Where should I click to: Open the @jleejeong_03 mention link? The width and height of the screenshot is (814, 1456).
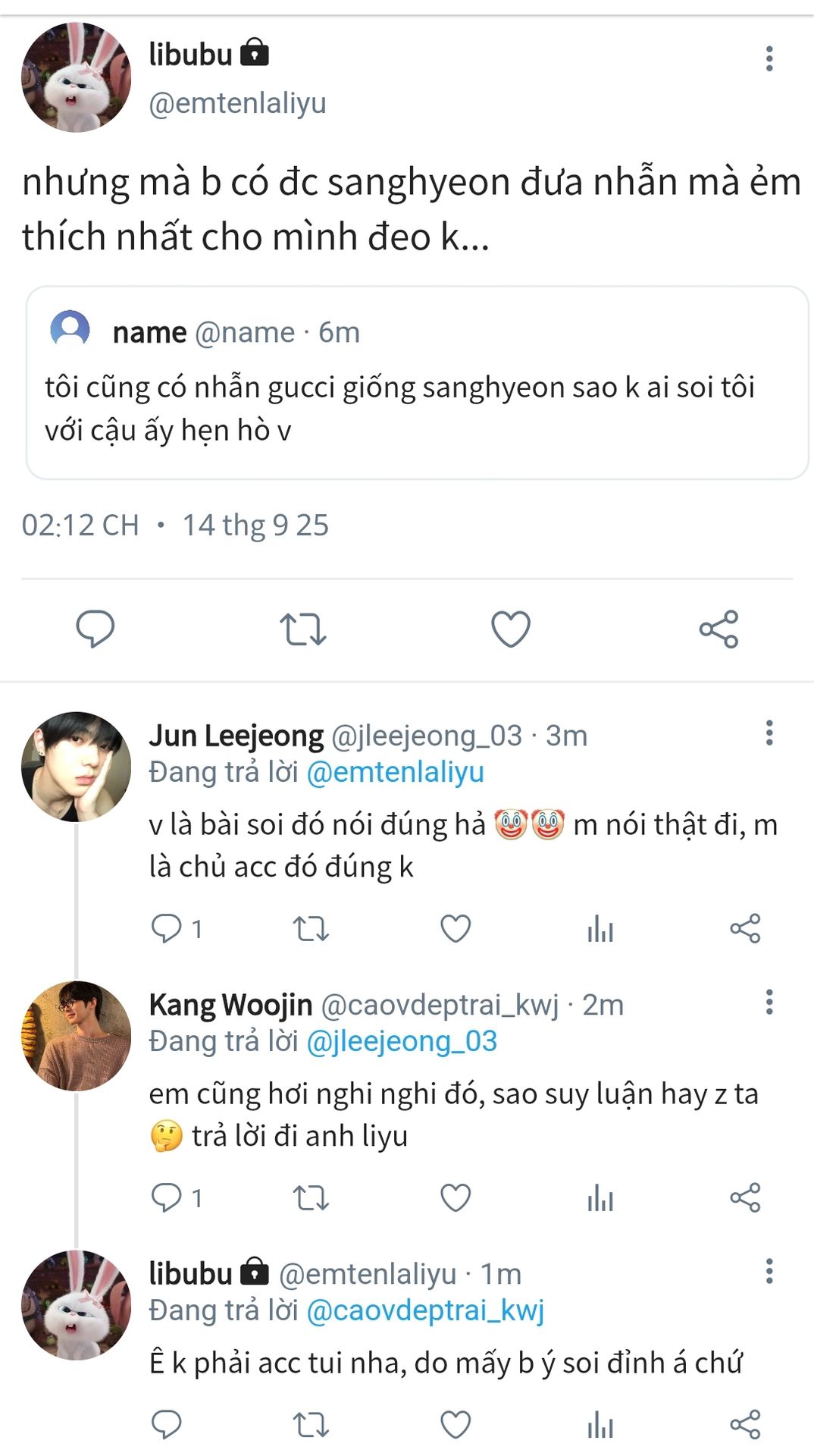(402, 1041)
